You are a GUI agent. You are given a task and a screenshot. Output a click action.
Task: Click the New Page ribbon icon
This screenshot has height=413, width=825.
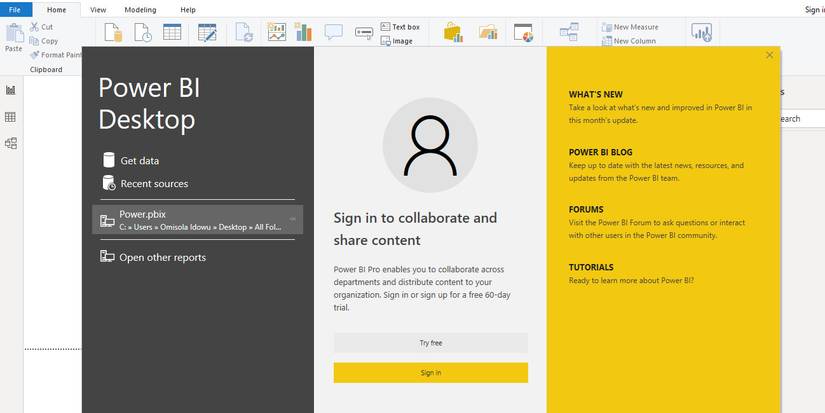(x=277, y=32)
